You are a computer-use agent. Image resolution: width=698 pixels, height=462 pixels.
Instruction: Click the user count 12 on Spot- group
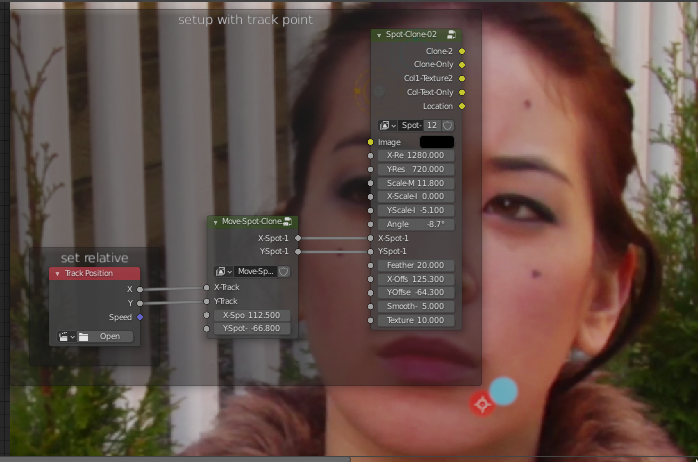tap(432, 126)
